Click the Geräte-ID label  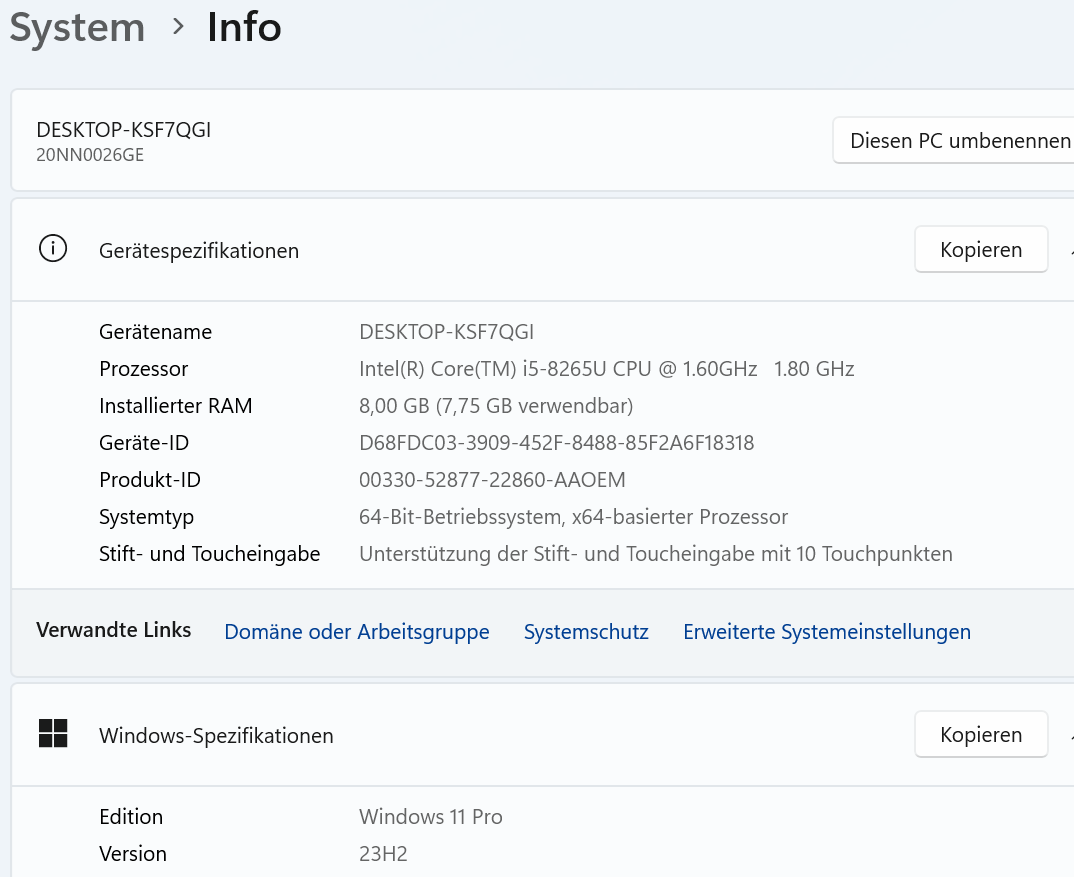coord(144,443)
